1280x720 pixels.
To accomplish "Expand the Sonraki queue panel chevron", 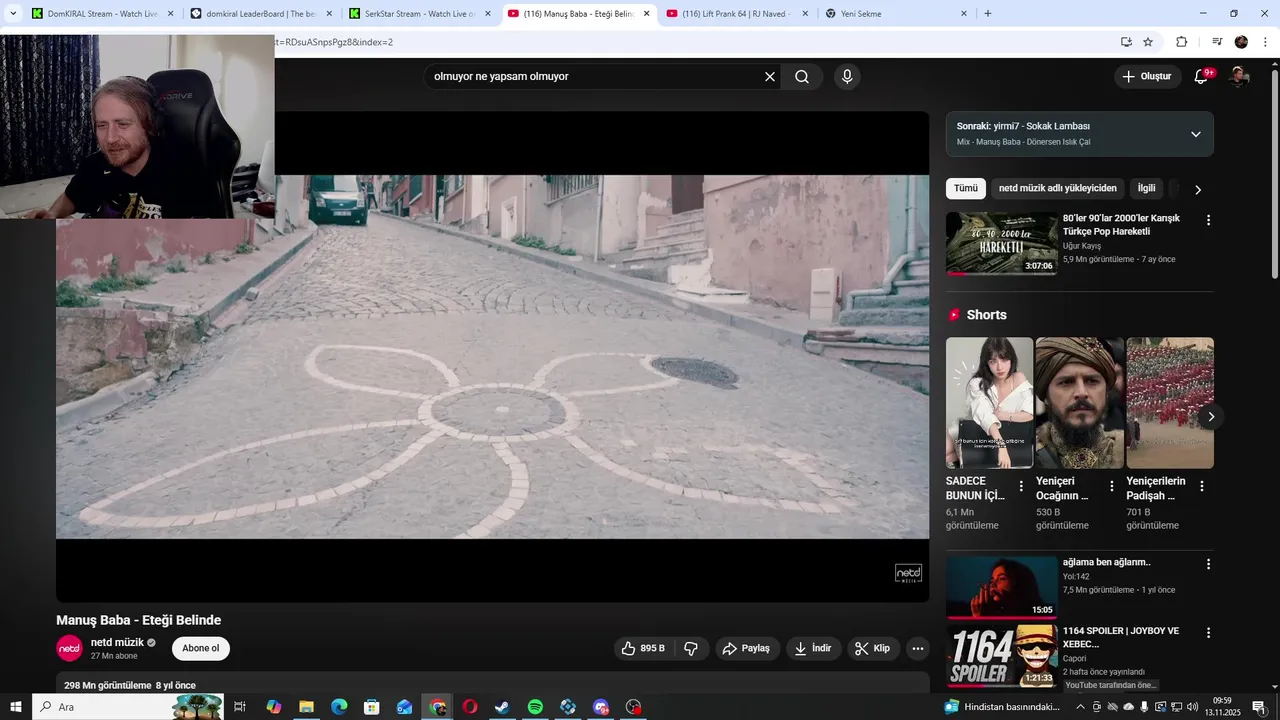I will point(1195,134).
